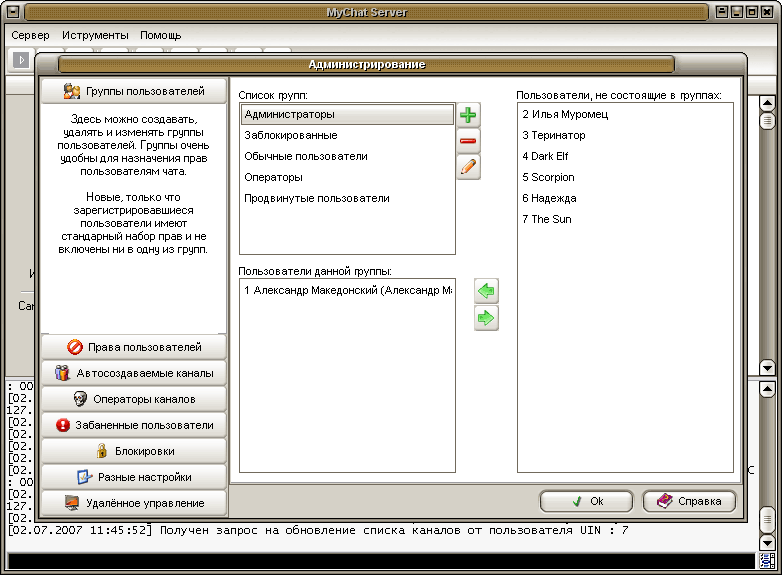Click the black command input field at bottom
This screenshot has height=575, width=782.
[381, 561]
